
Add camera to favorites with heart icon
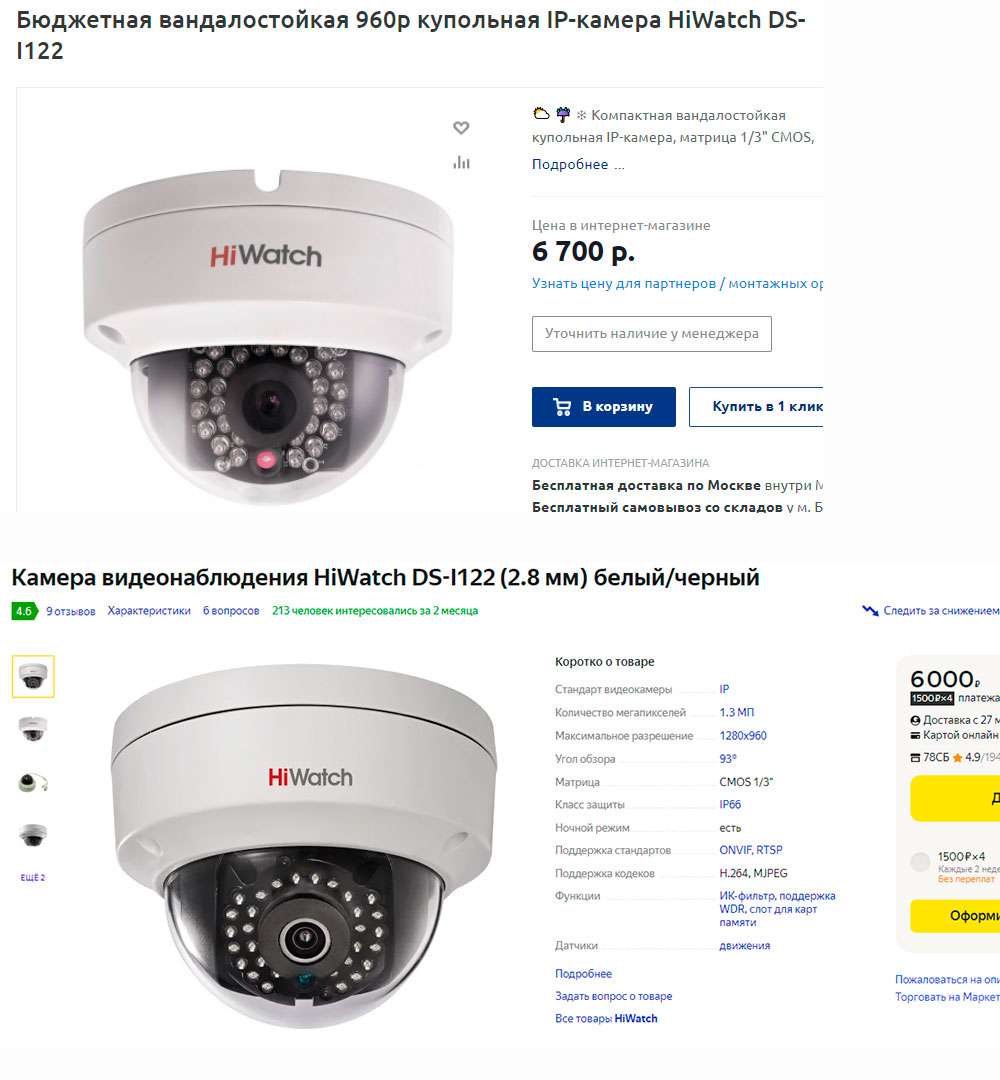tap(461, 127)
